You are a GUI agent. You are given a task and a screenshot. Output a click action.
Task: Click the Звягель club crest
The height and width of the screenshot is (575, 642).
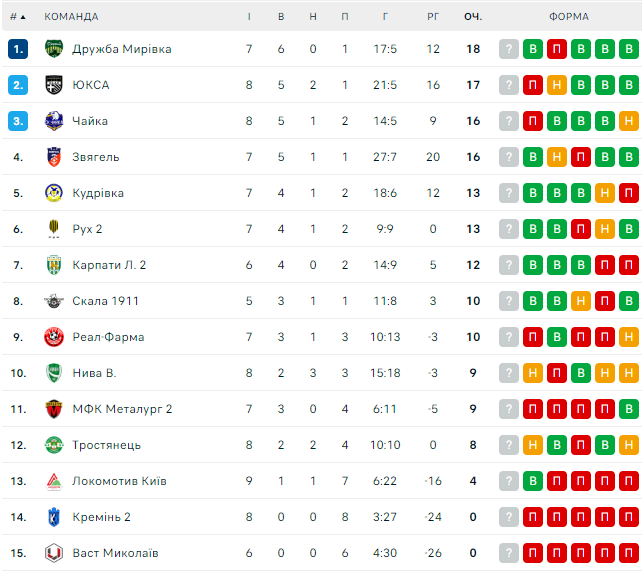click(54, 157)
